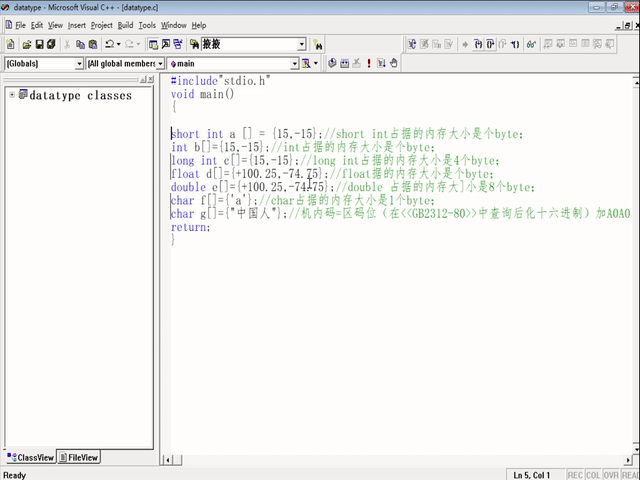Click the 'char g[]' declaration line
The height and width of the screenshot is (480, 640).
point(400,214)
